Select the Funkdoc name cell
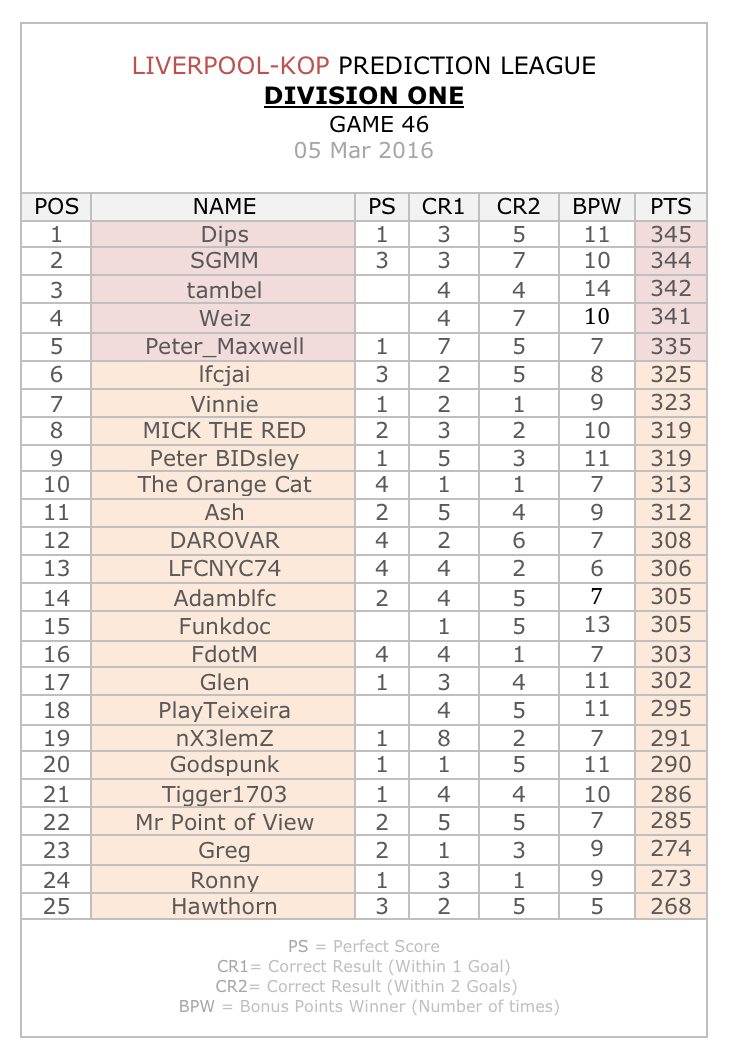Screen dimensions: 730x1062 (223, 626)
